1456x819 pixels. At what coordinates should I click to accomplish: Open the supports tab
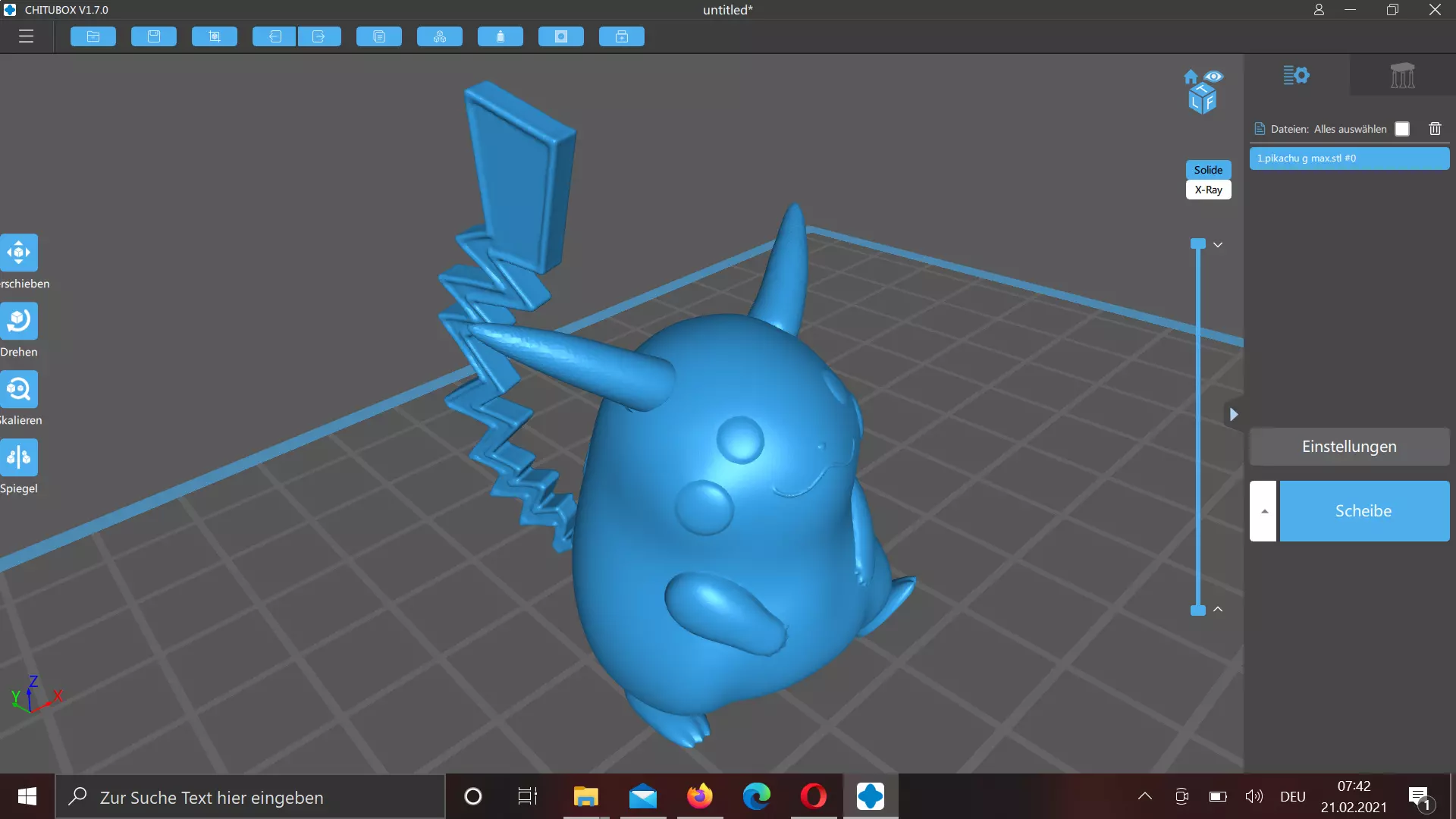[x=1402, y=75]
